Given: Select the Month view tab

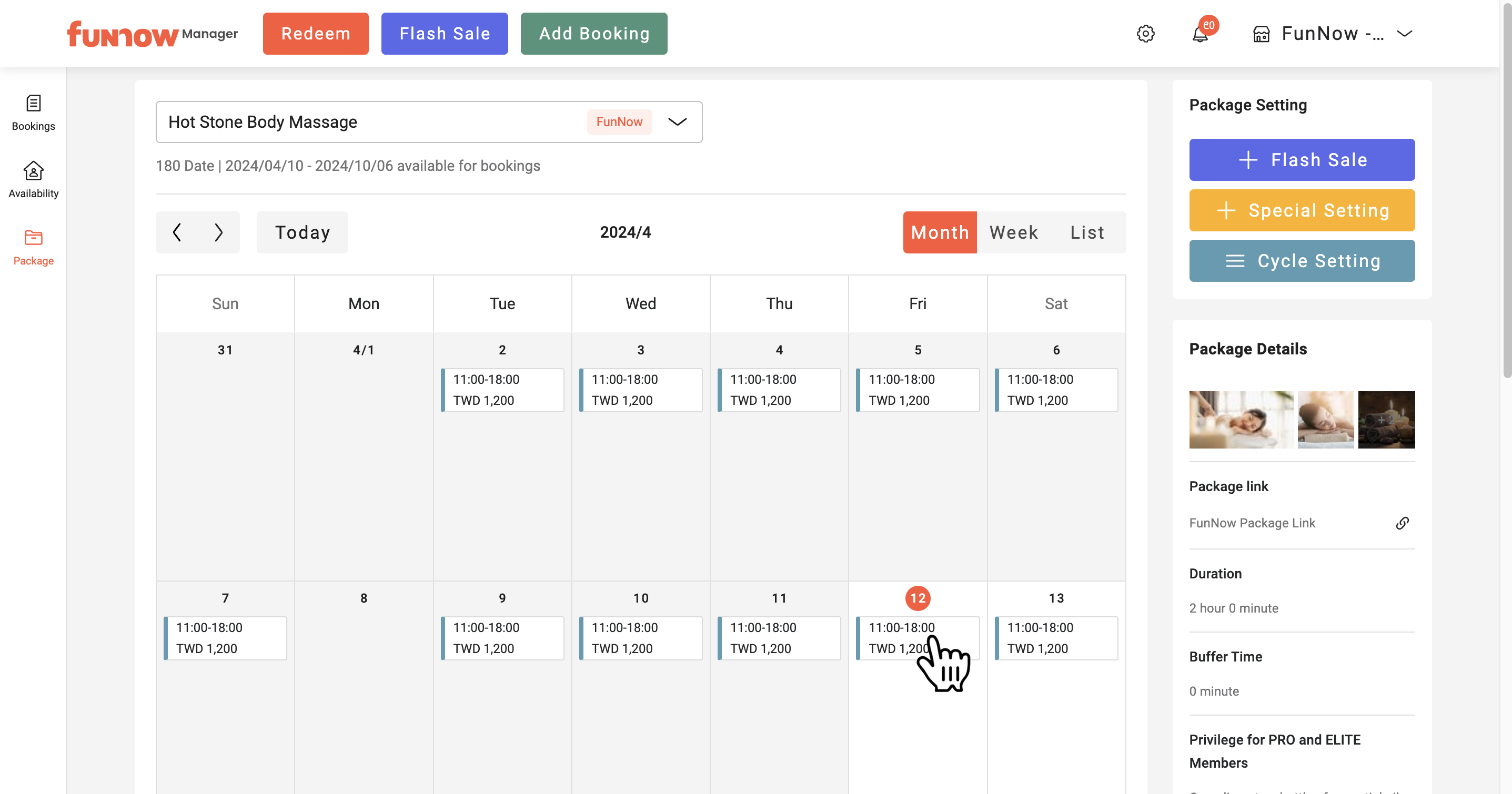Looking at the screenshot, I should pyautogui.click(x=940, y=232).
